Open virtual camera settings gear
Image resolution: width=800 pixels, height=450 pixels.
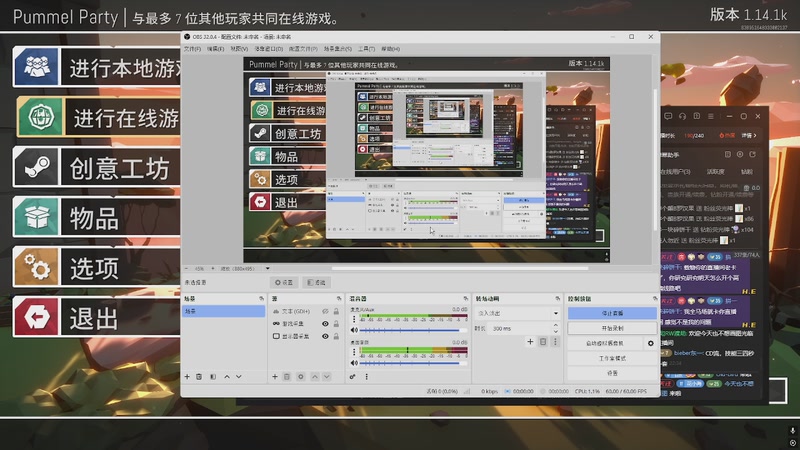[651, 343]
